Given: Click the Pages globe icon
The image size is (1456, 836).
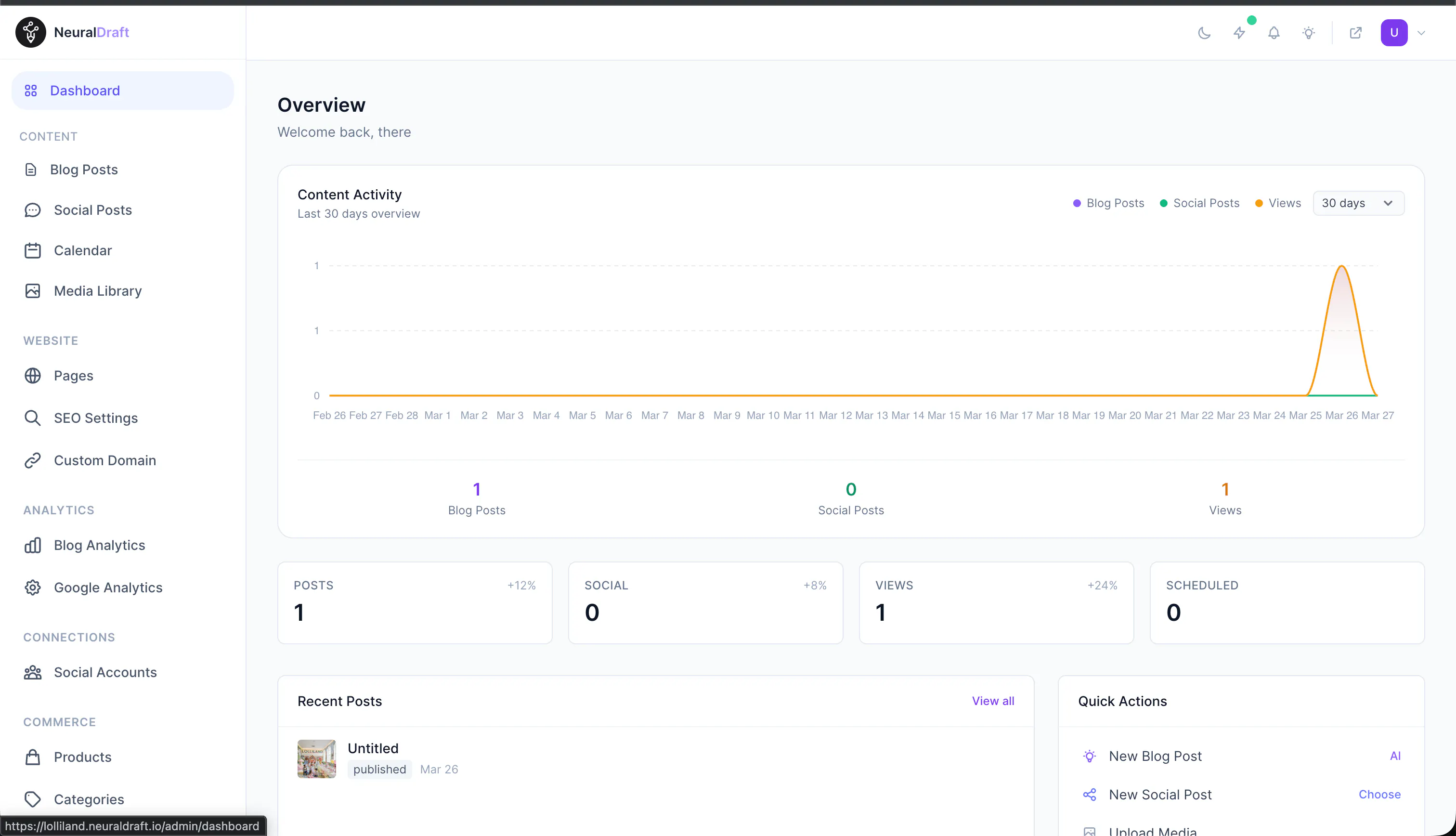Looking at the screenshot, I should pos(33,376).
